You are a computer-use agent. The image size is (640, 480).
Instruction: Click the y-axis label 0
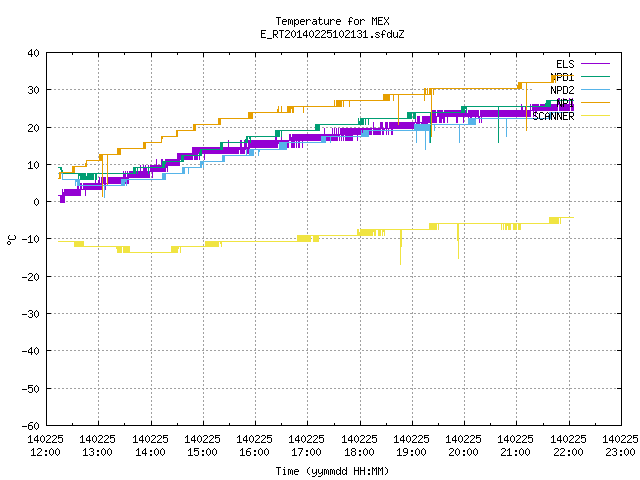coord(37,202)
